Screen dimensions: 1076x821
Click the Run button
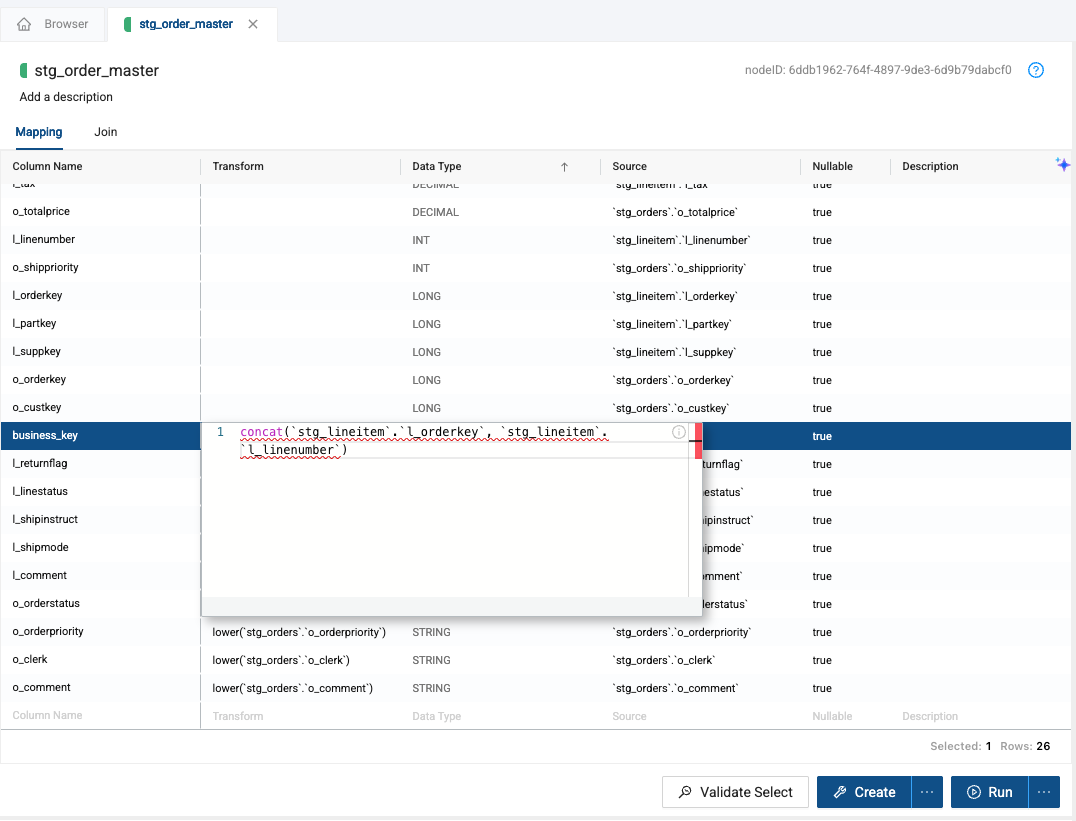tap(990, 792)
